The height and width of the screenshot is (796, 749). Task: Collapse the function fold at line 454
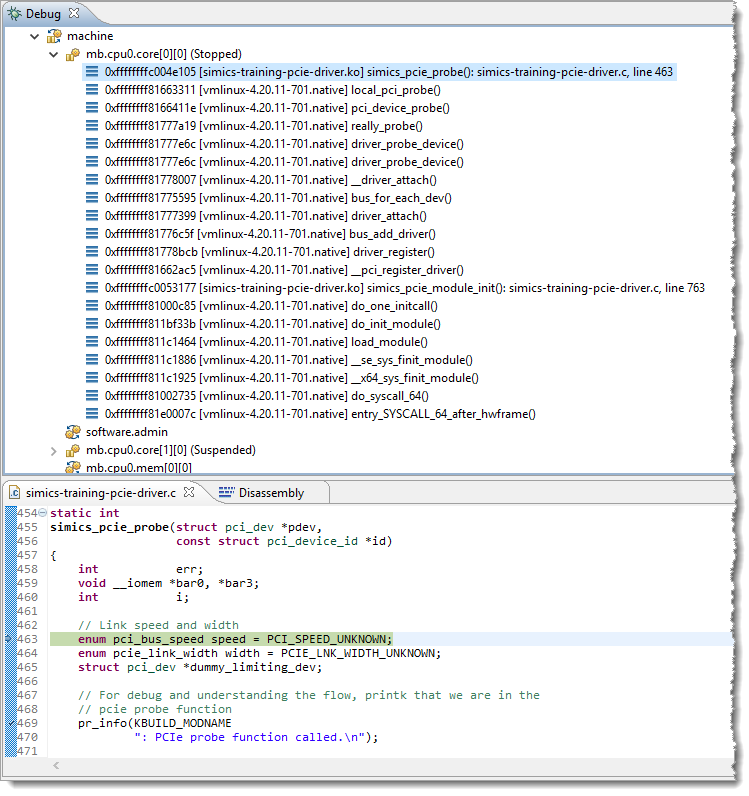pos(43,514)
